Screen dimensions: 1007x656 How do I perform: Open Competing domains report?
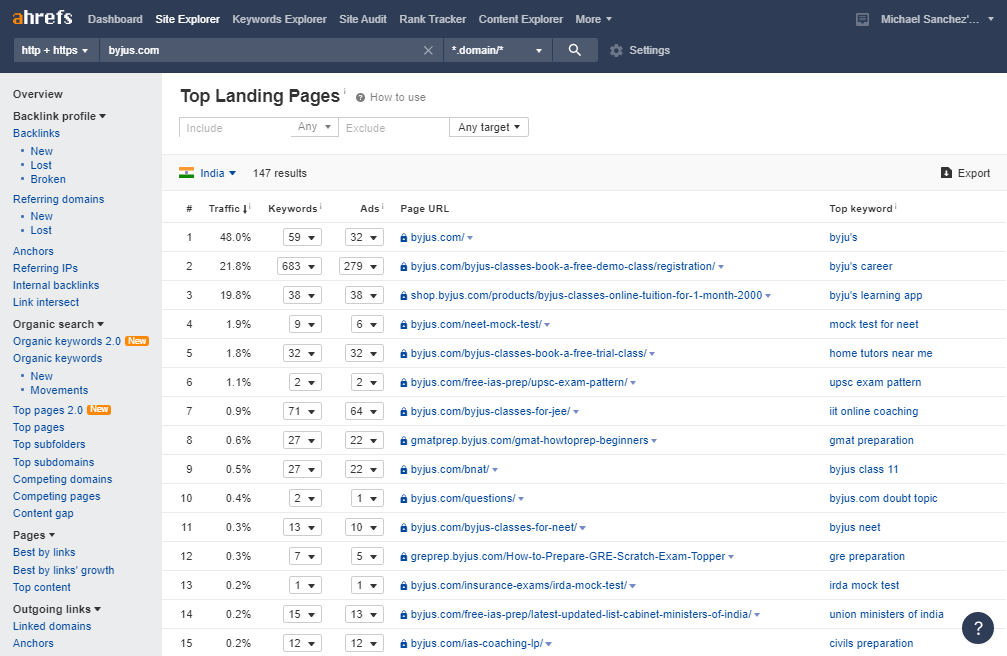coord(62,479)
